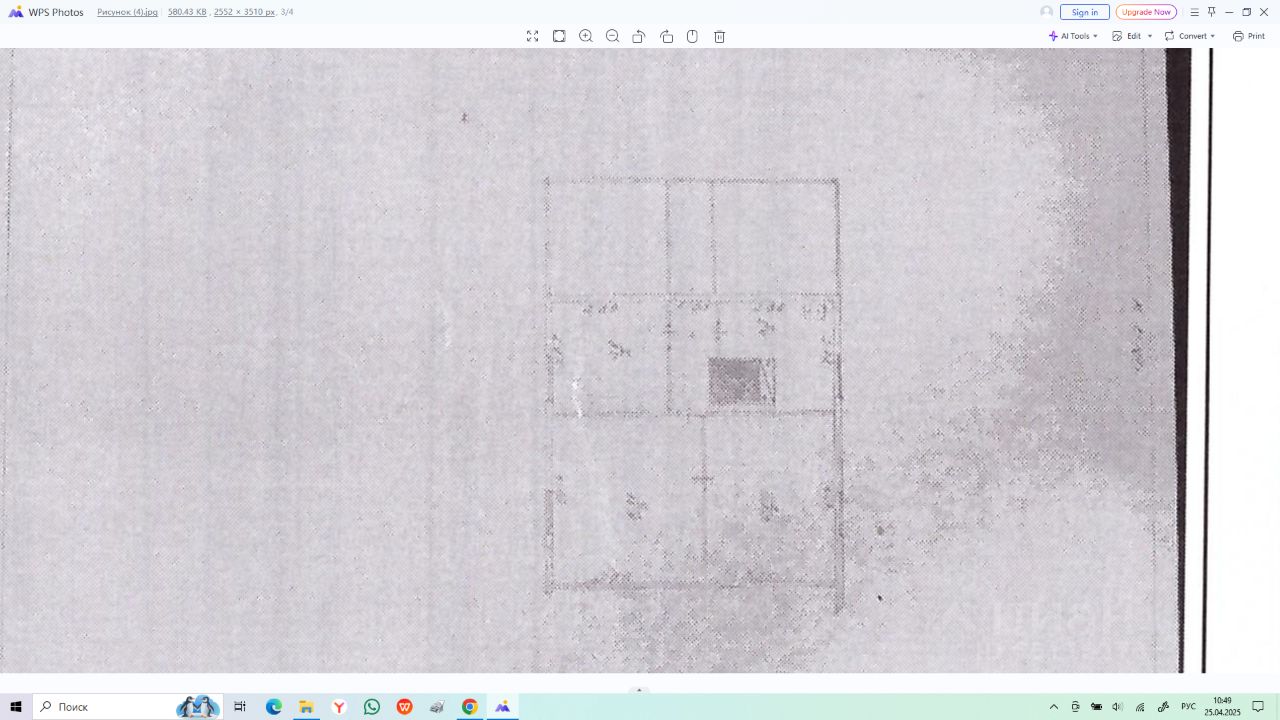Click the user avatar icon

point(1046,12)
